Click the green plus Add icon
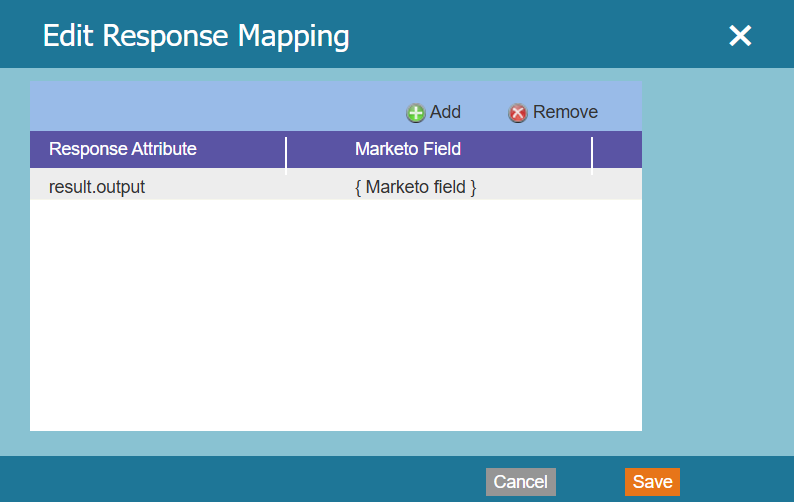Screen dimensions: 794x502 (415, 113)
